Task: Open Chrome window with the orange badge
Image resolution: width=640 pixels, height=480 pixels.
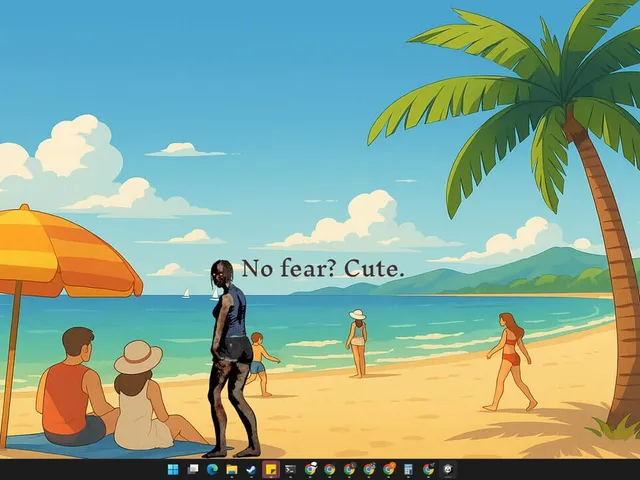Action: click(x=388, y=469)
